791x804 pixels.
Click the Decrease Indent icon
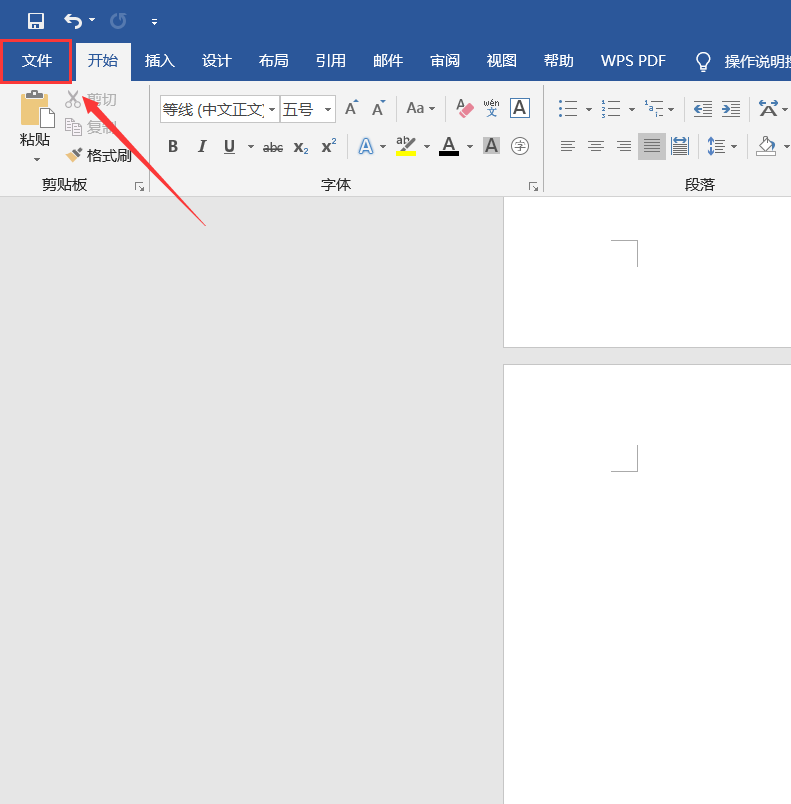703,109
